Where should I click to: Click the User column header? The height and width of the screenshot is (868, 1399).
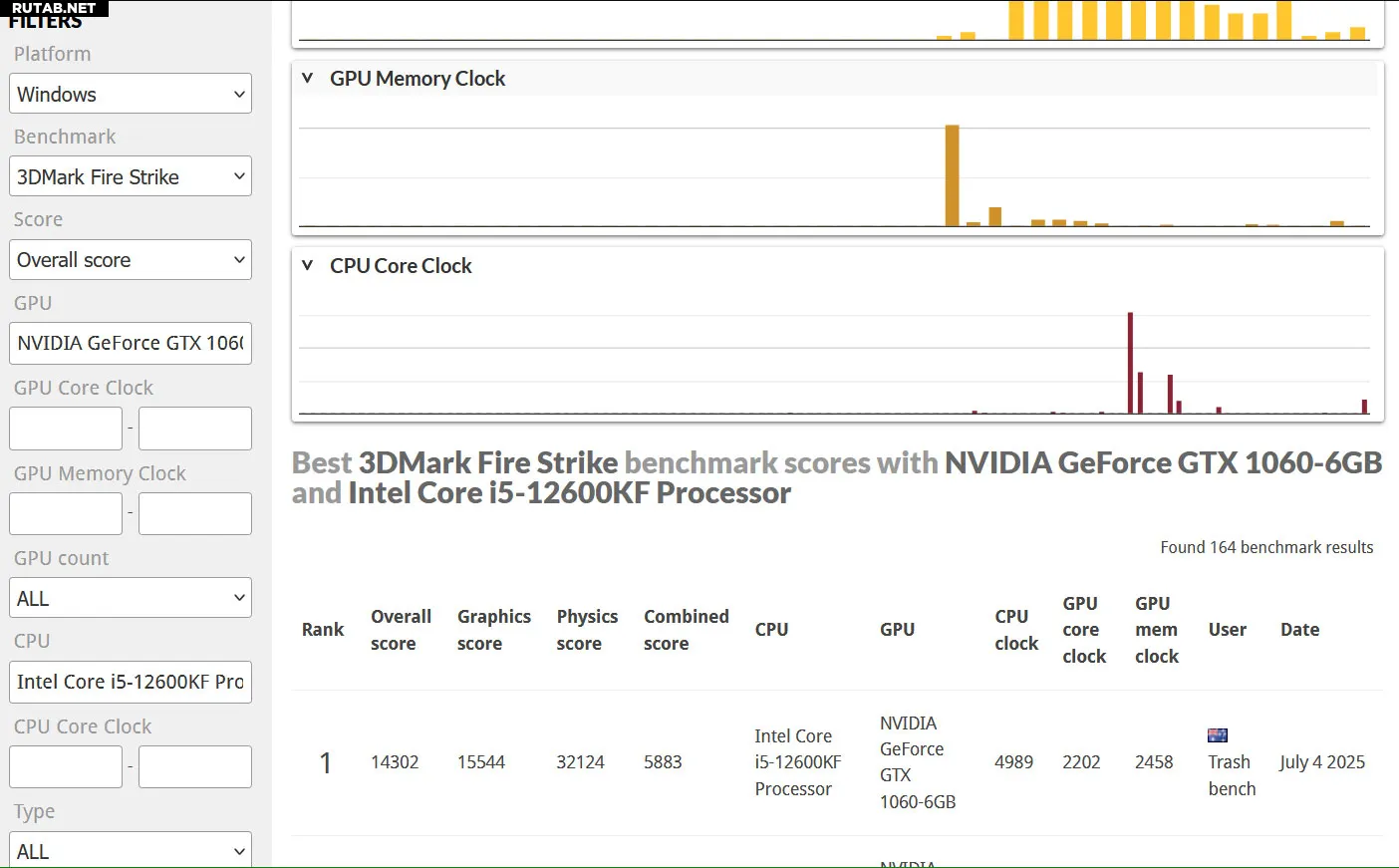click(1228, 630)
